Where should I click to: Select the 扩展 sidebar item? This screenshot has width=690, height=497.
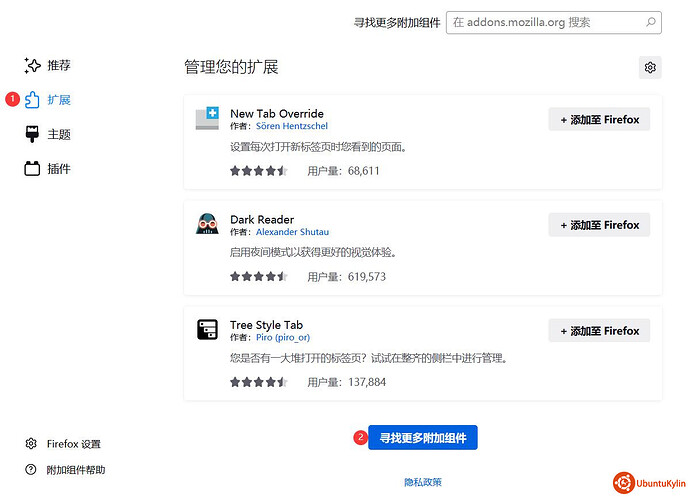click(48, 100)
